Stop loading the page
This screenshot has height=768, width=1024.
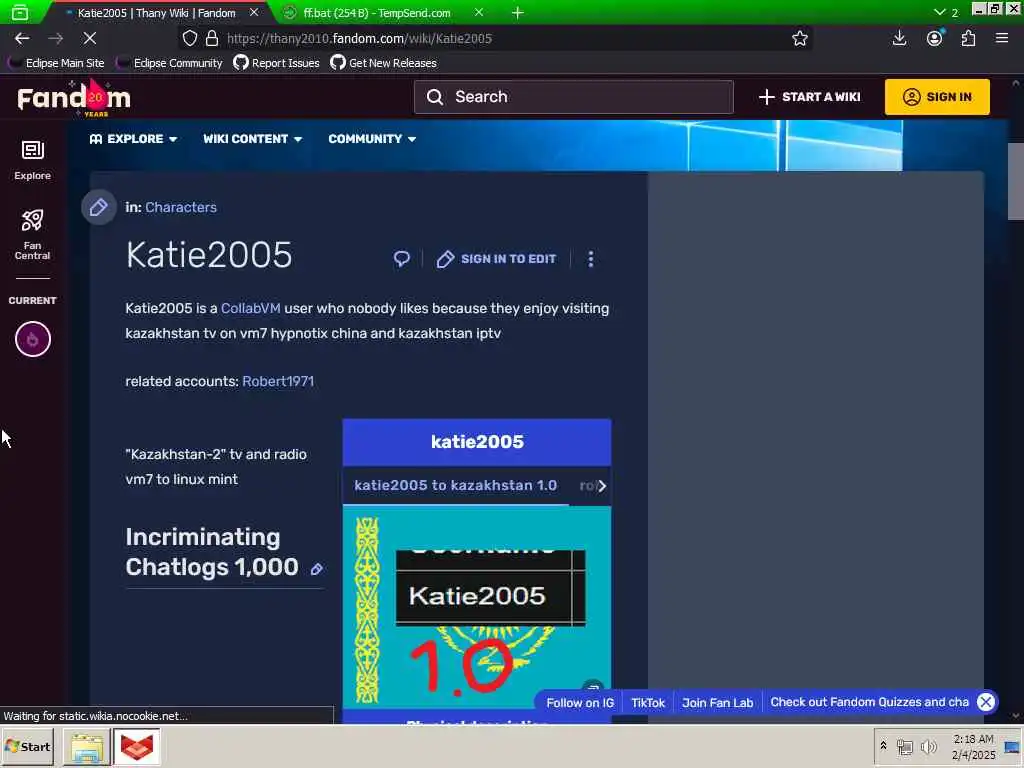click(90, 39)
